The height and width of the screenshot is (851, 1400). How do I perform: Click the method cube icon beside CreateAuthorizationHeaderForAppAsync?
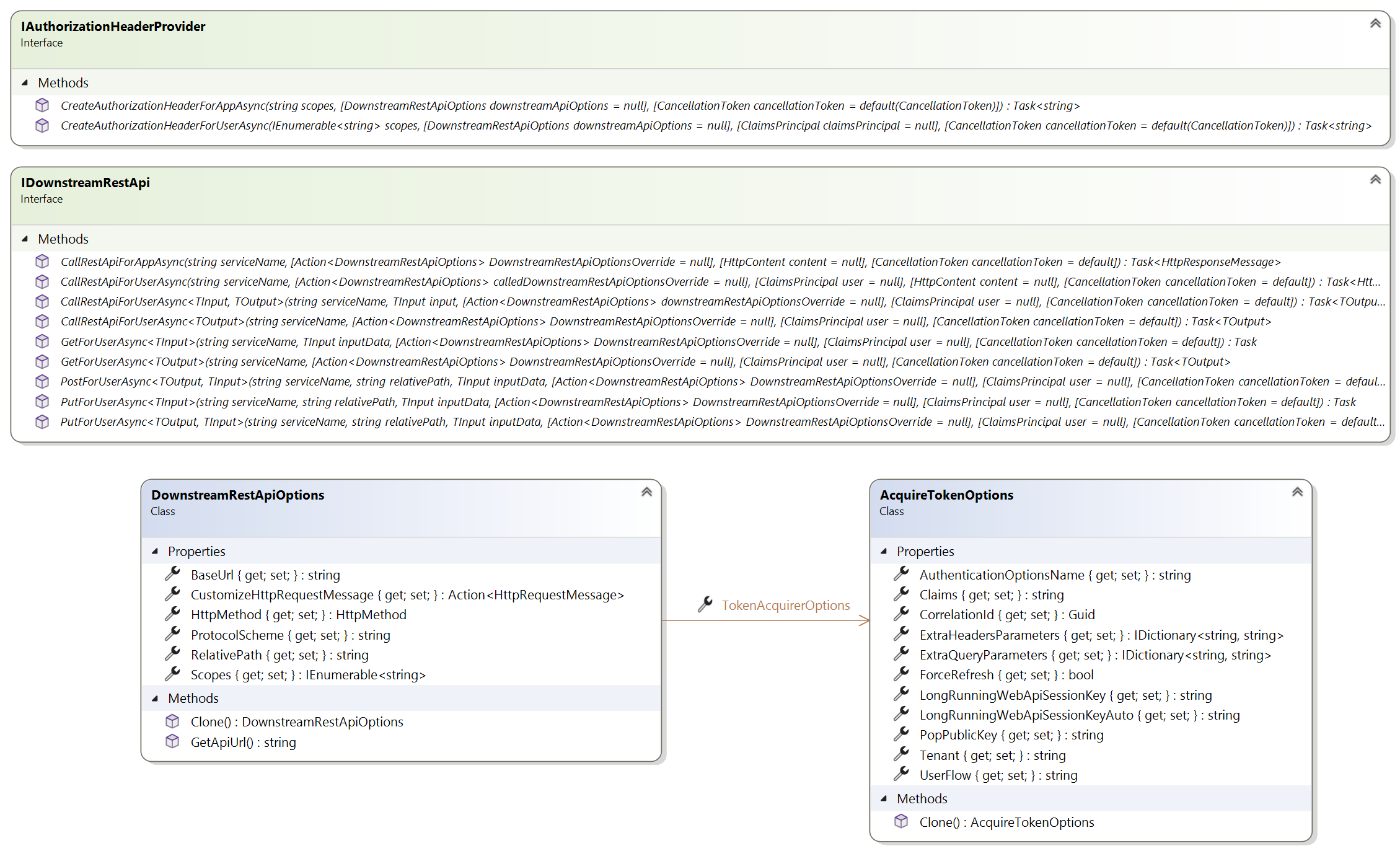pos(42,105)
